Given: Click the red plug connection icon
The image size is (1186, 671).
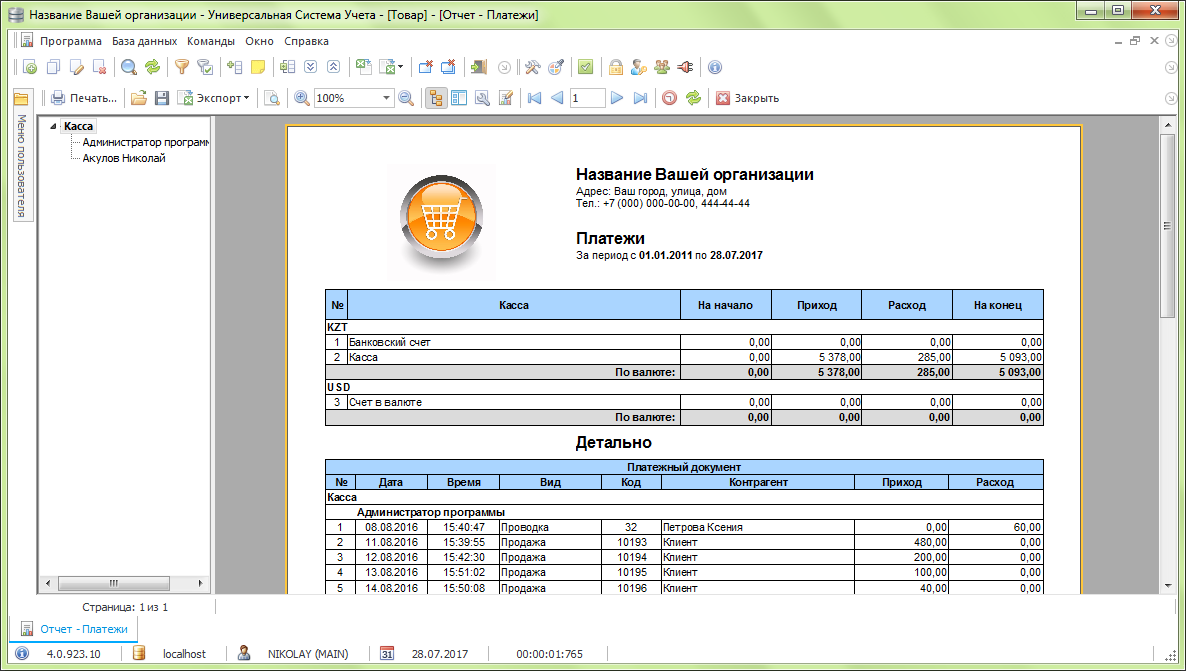Looking at the screenshot, I should tap(685, 67).
